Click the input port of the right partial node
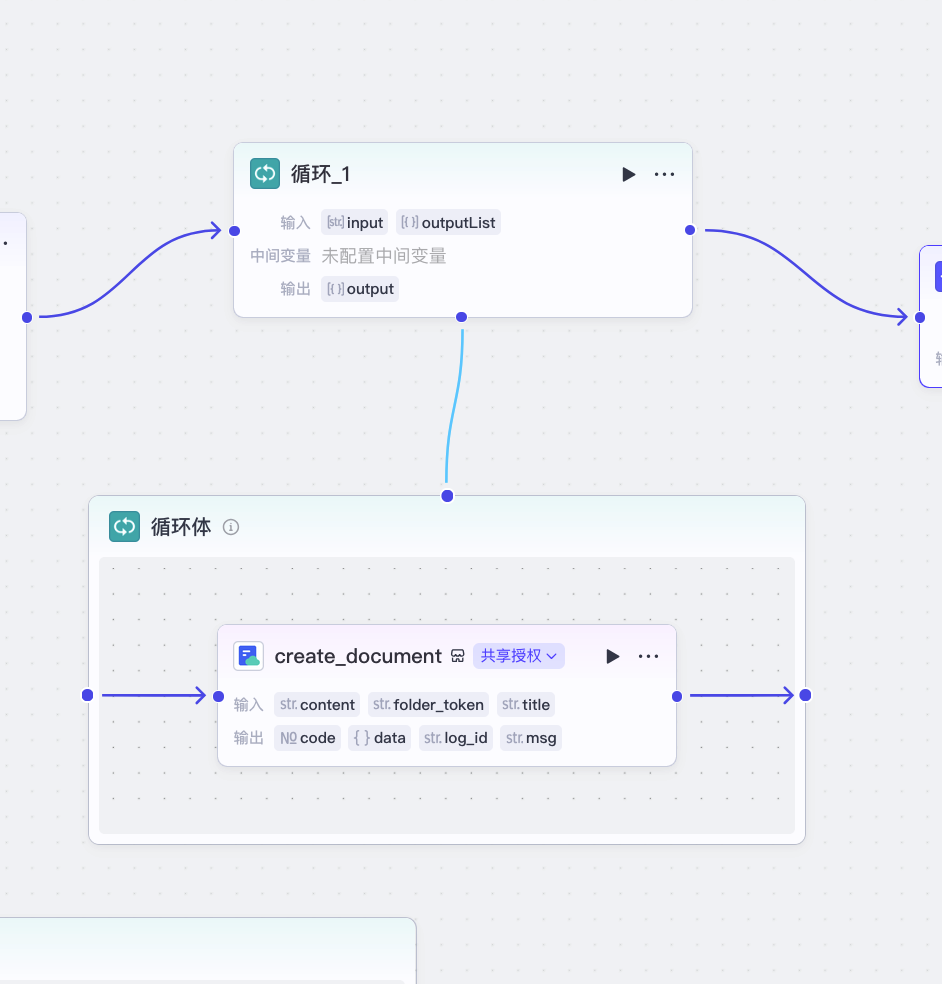 point(920,318)
